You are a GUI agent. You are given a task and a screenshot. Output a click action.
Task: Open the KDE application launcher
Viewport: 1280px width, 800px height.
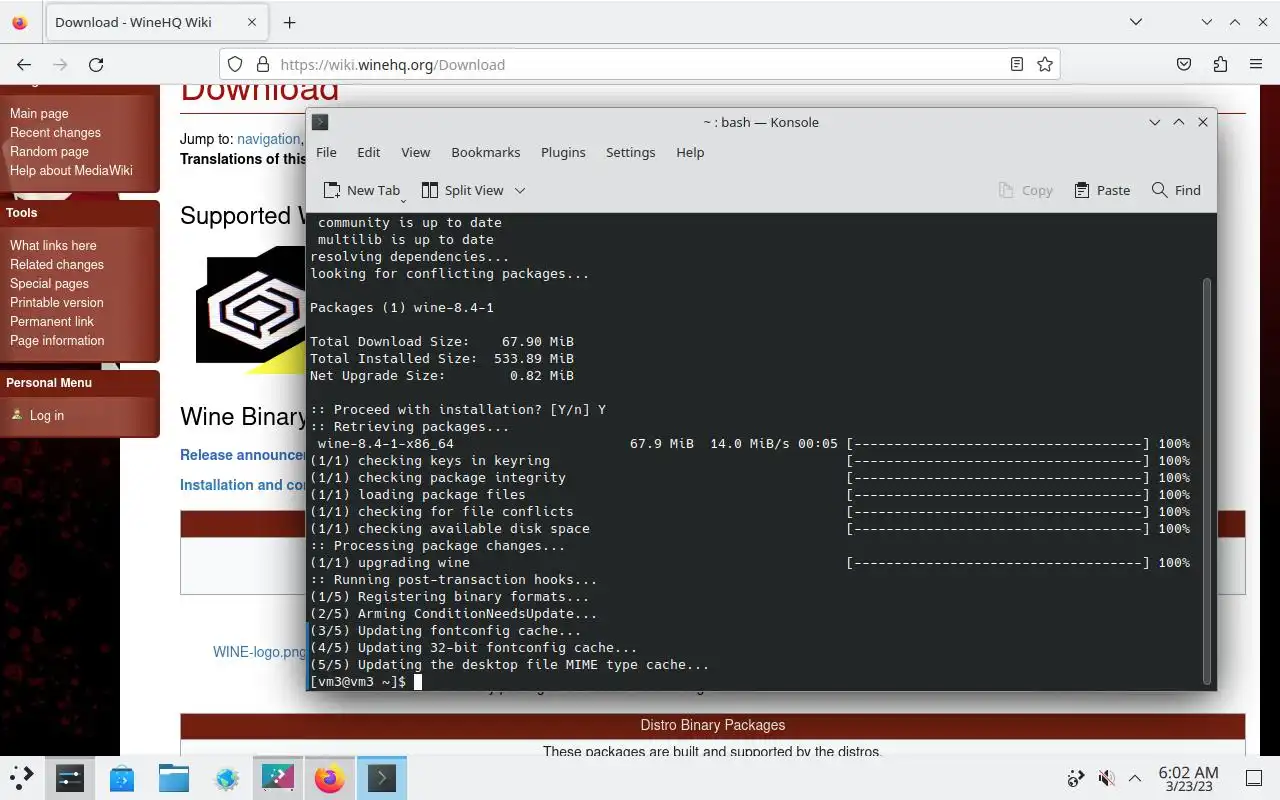tap(21, 777)
